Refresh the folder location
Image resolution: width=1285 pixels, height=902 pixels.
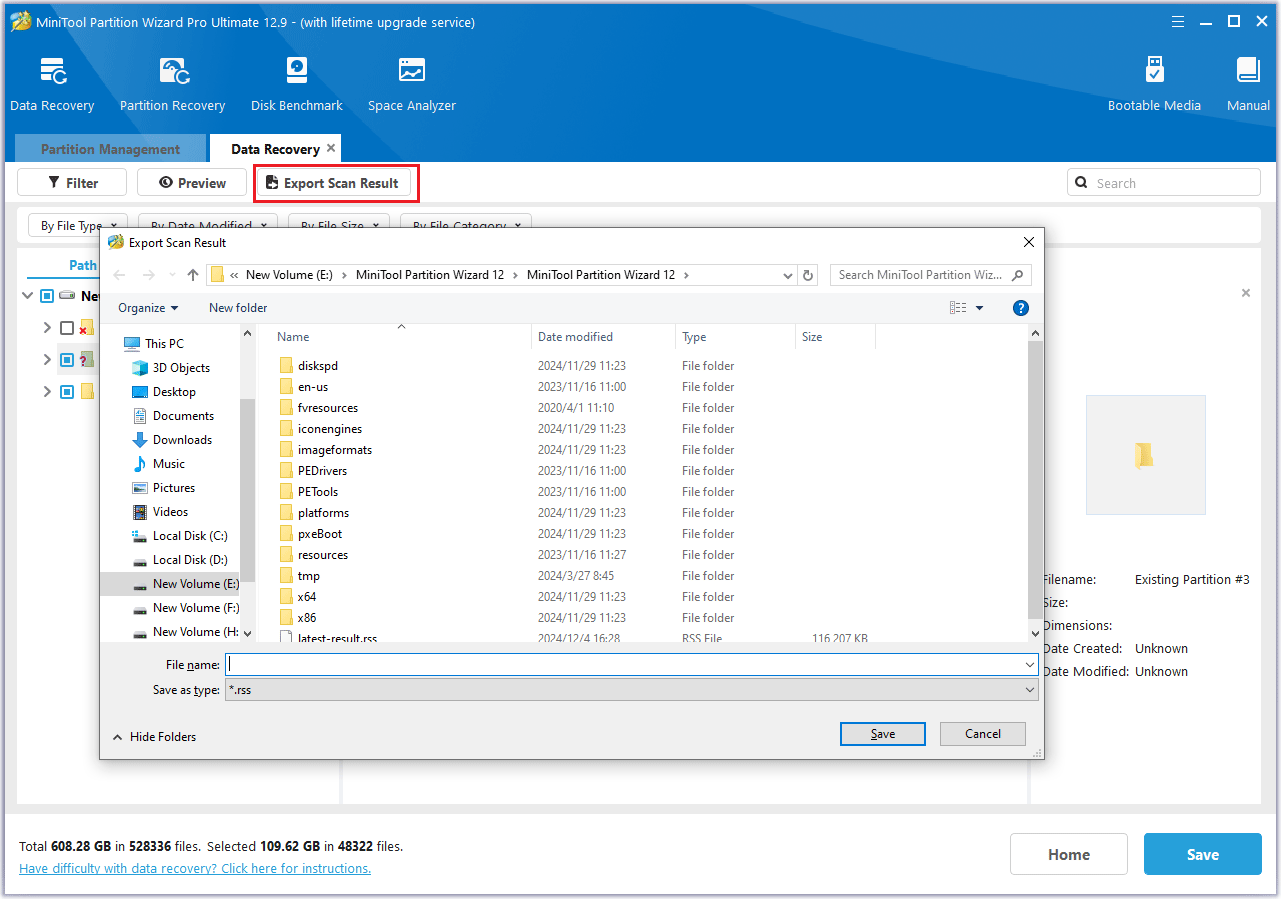[x=810, y=275]
